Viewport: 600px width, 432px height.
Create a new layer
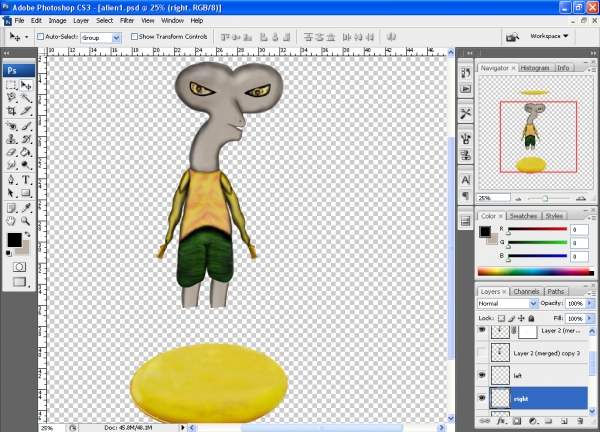coord(564,421)
